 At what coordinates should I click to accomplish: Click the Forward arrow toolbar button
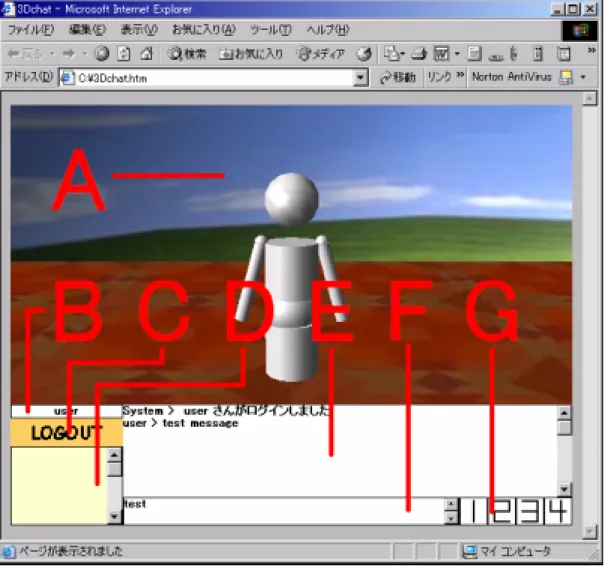coord(69,54)
